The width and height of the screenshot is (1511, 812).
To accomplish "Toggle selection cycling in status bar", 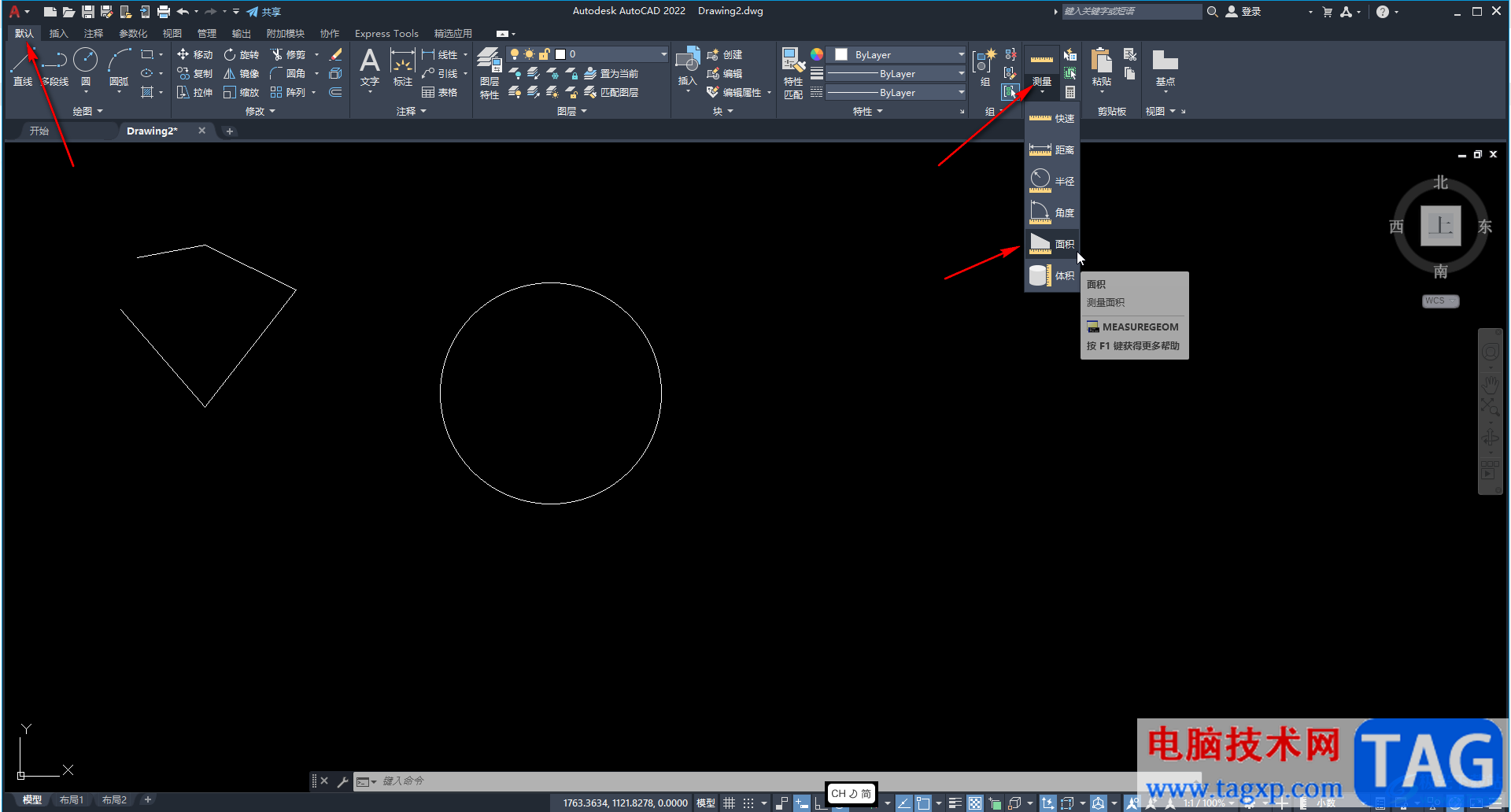I will tap(995, 803).
